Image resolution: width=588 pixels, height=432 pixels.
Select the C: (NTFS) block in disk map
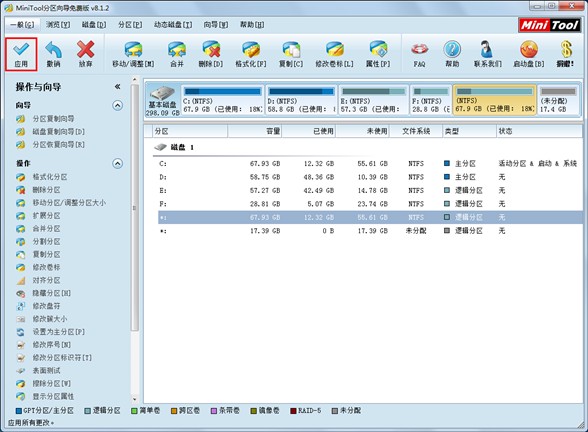(x=223, y=100)
